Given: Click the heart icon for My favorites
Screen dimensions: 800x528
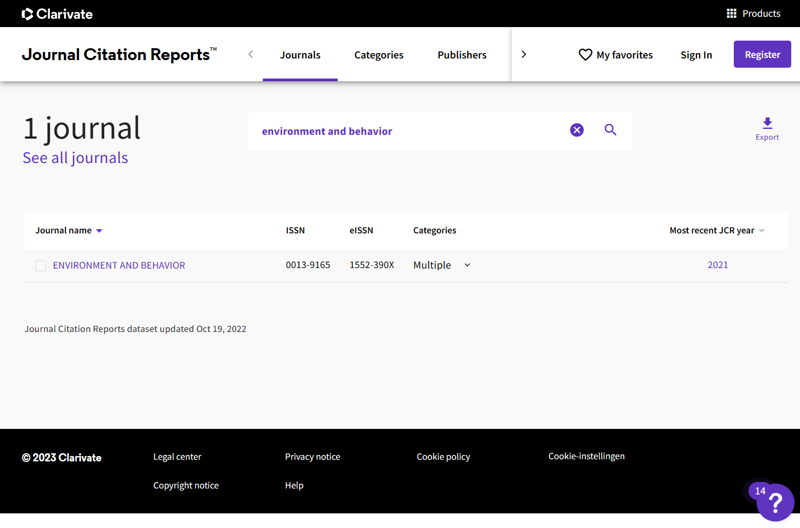Looking at the screenshot, I should click(585, 55).
